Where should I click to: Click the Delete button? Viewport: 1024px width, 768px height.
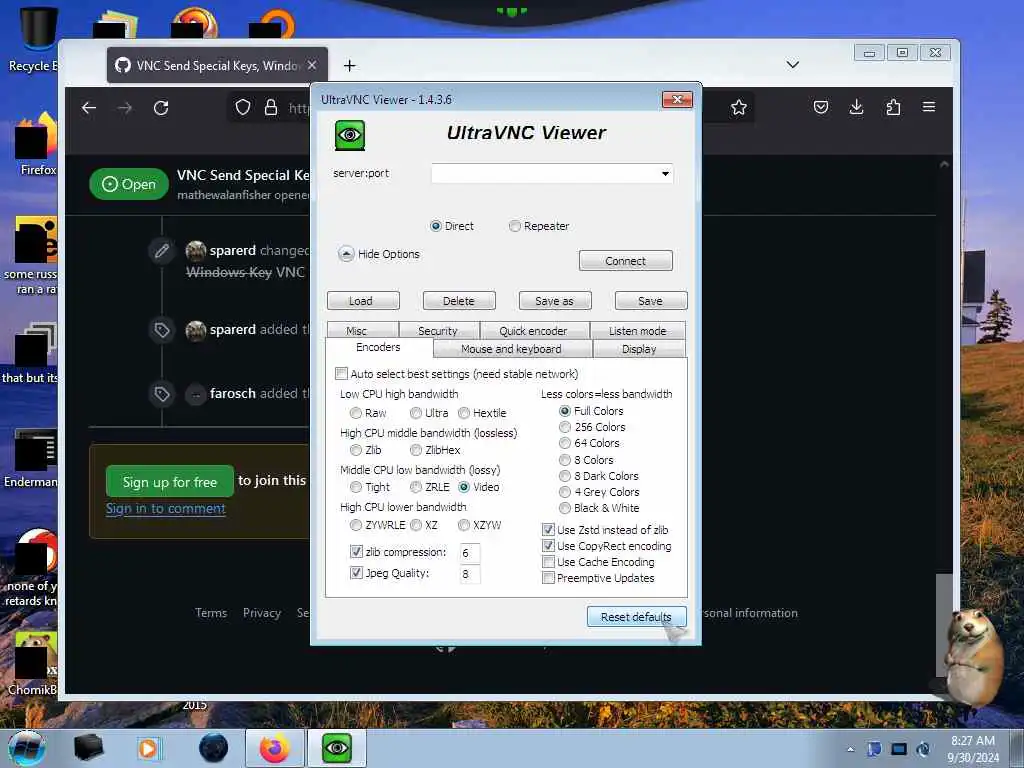(x=459, y=300)
